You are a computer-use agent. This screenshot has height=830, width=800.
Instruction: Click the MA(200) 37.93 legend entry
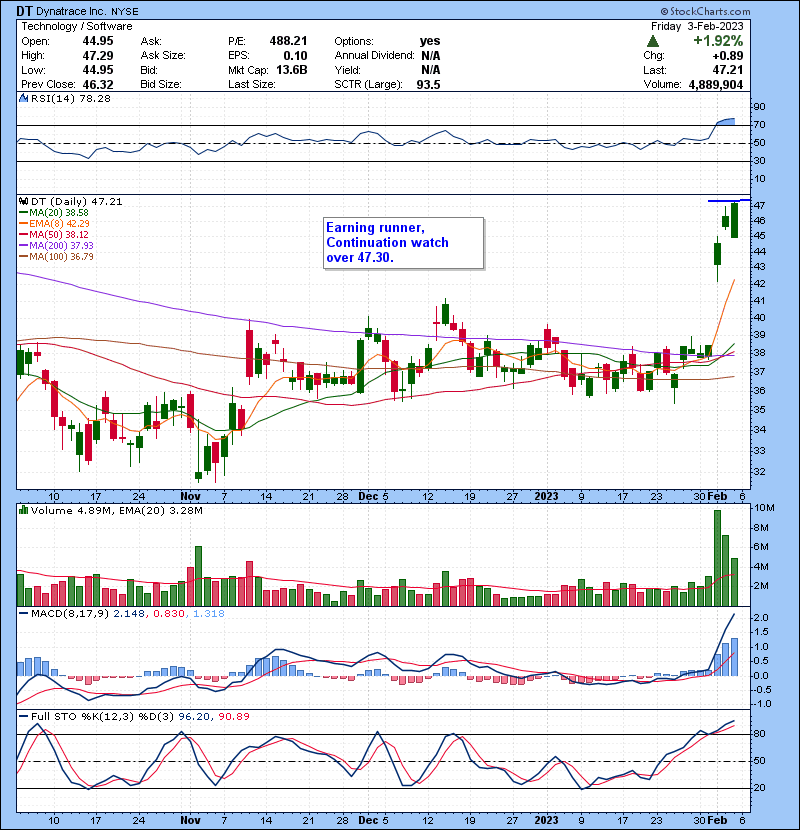coord(56,246)
